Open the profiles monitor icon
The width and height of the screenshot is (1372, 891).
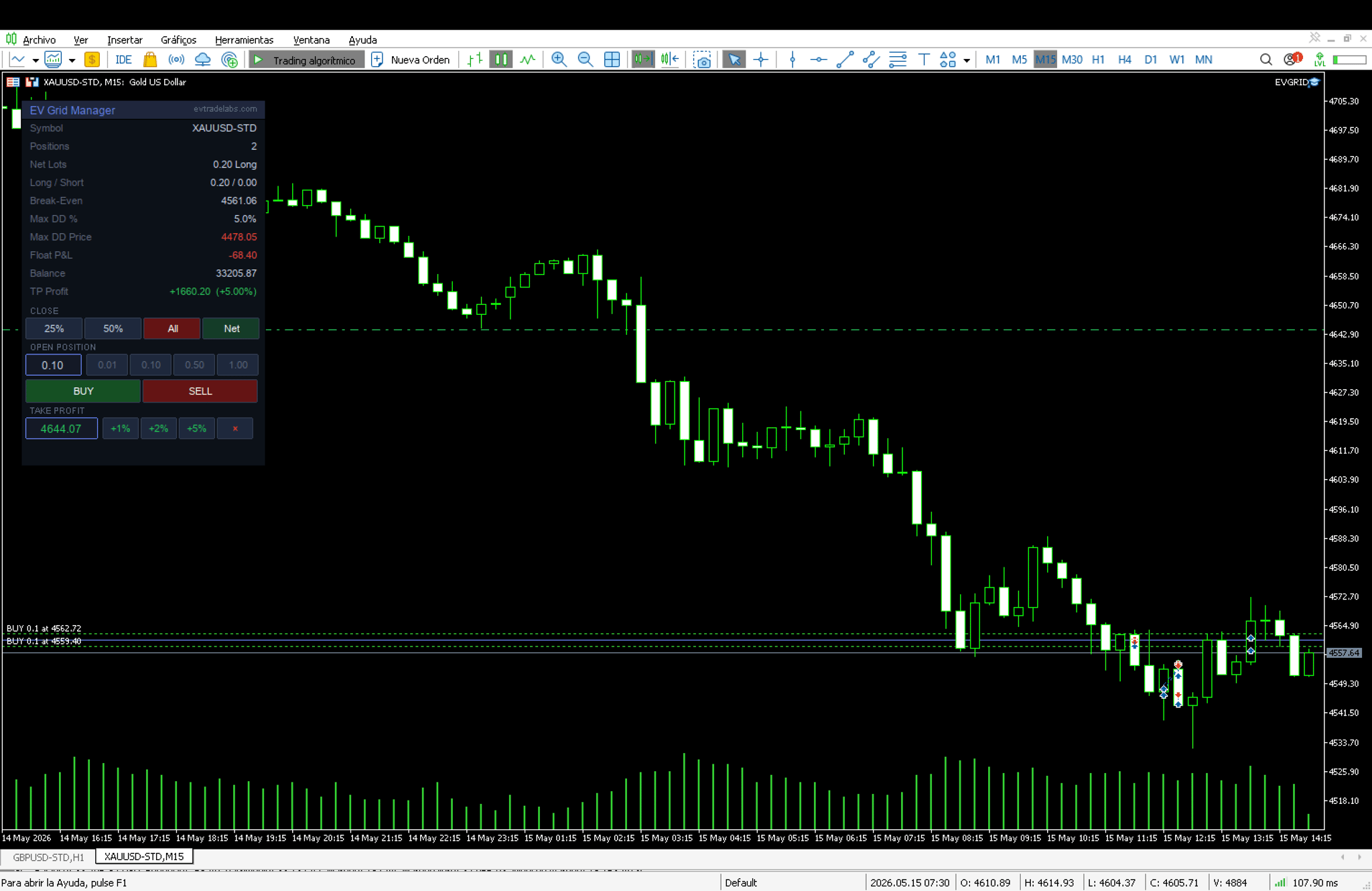[x=54, y=60]
